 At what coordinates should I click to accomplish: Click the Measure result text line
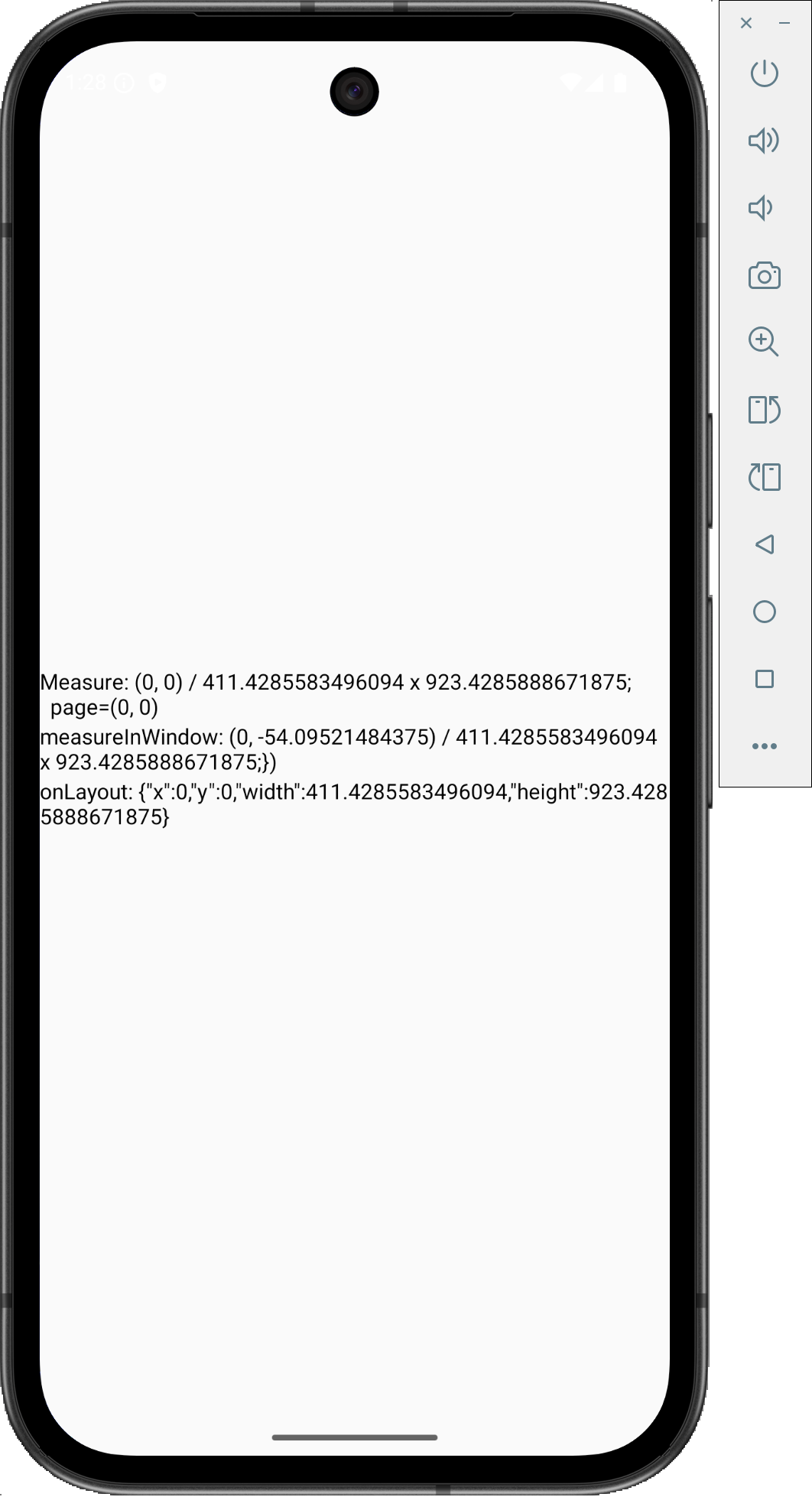click(x=336, y=694)
